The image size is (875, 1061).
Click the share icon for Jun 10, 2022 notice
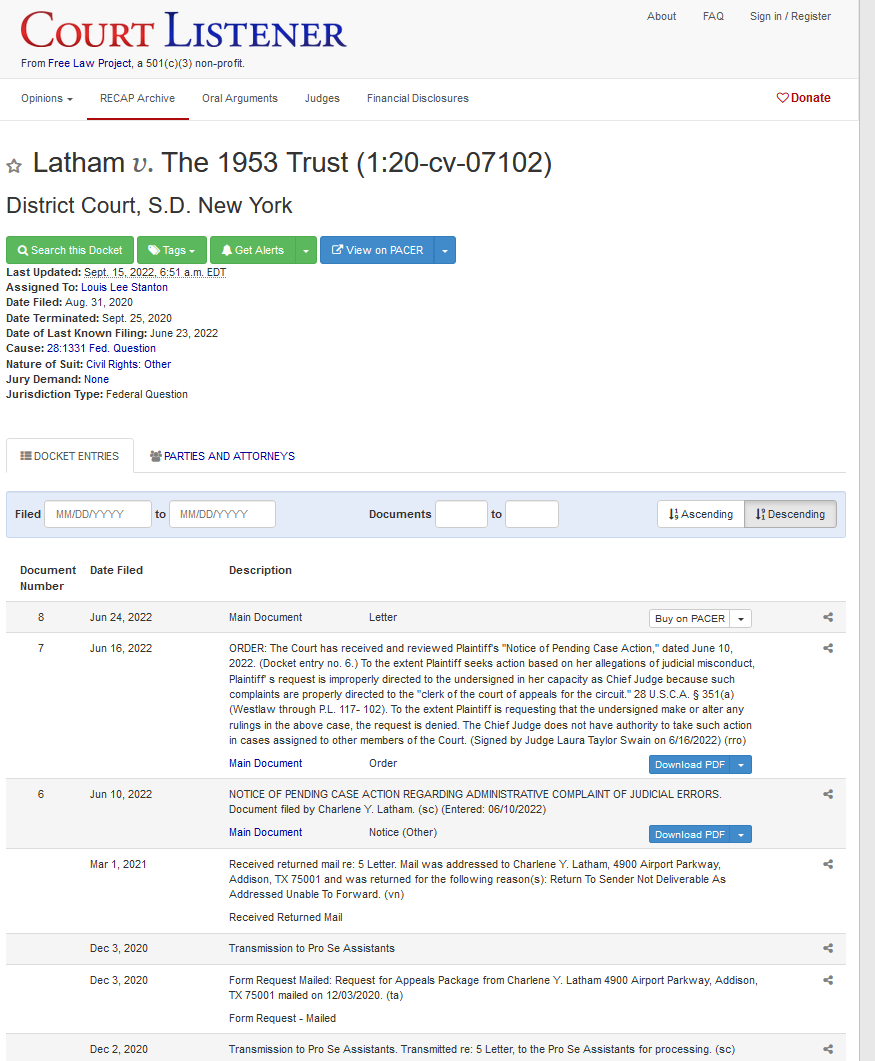point(828,794)
